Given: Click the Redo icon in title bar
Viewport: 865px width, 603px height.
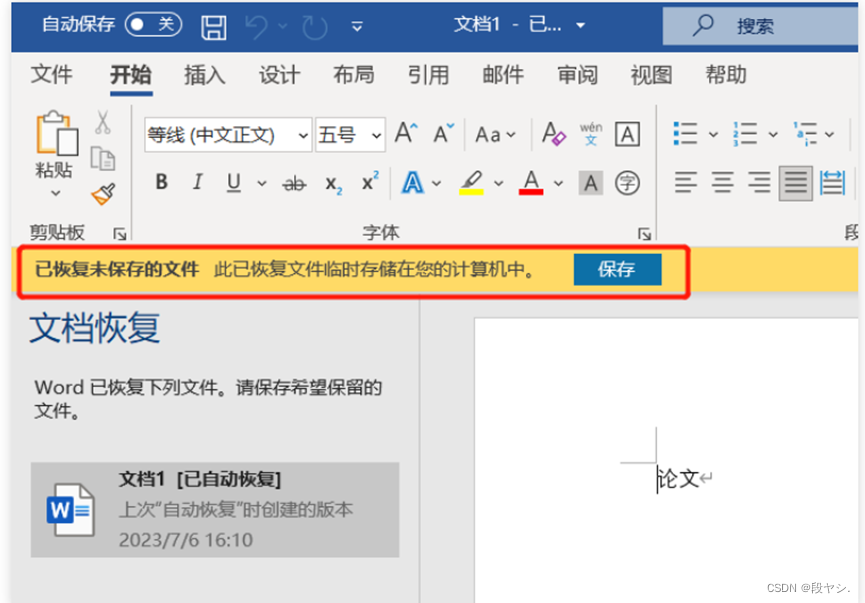Looking at the screenshot, I should click(x=315, y=26).
